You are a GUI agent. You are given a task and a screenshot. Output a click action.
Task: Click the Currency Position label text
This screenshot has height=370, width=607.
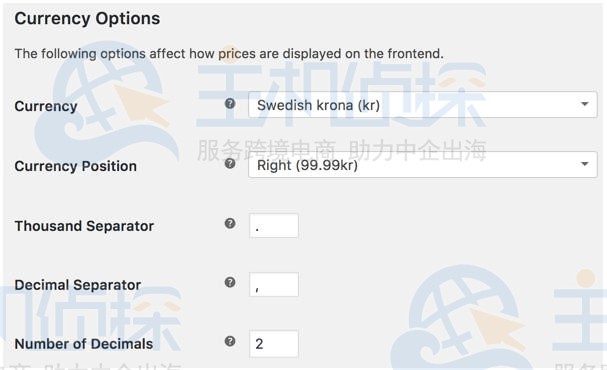pyautogui.click(x=75, y=166)
